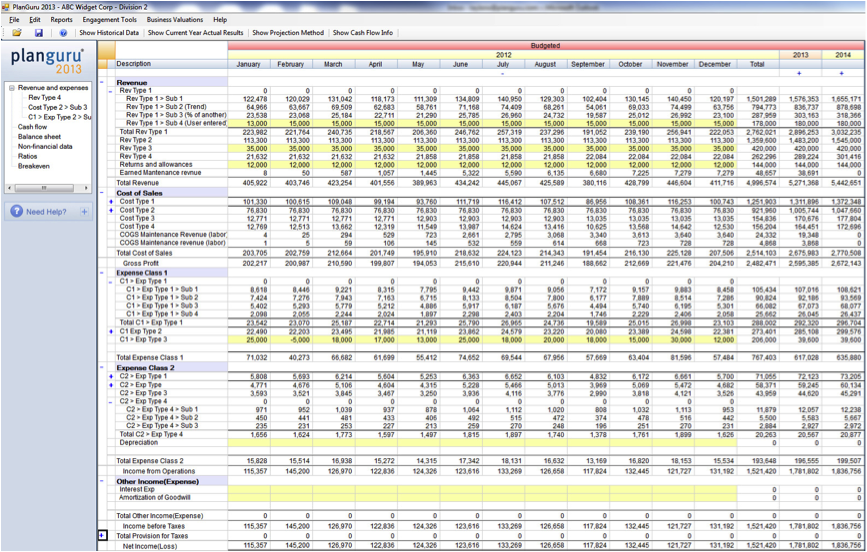Click the blue floppy disk save icon

[x=39, y=33]
